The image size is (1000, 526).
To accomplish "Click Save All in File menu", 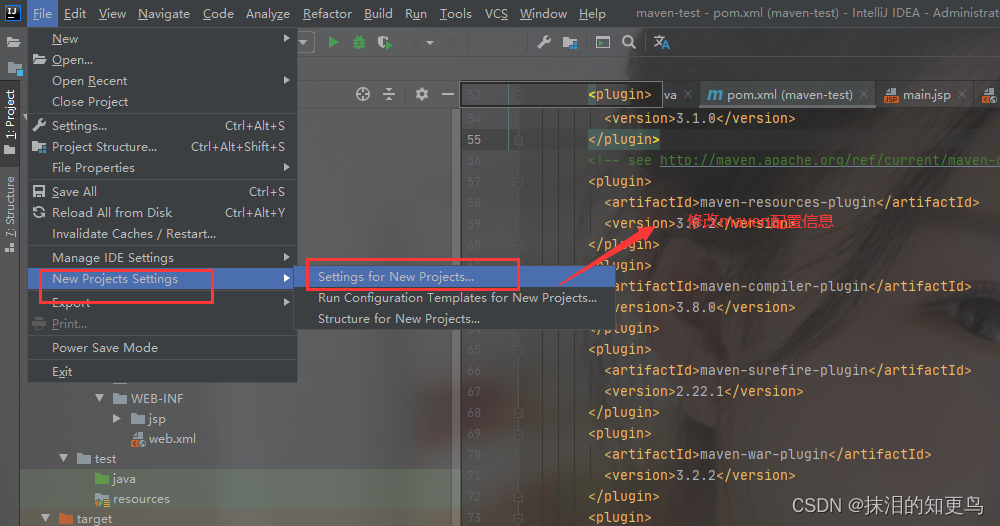I will pyautogui.click(x=163, y=191).
